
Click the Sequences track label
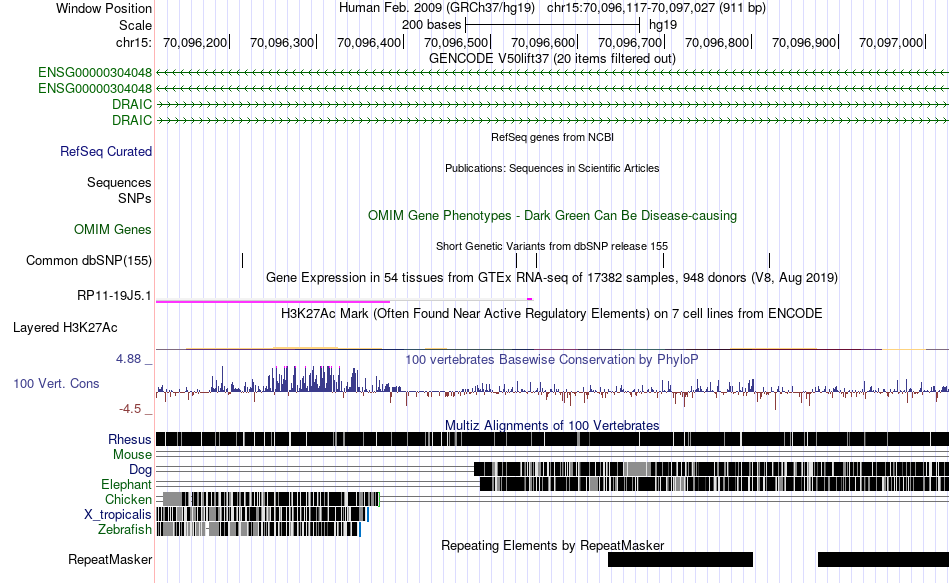(x=119, y=182)
